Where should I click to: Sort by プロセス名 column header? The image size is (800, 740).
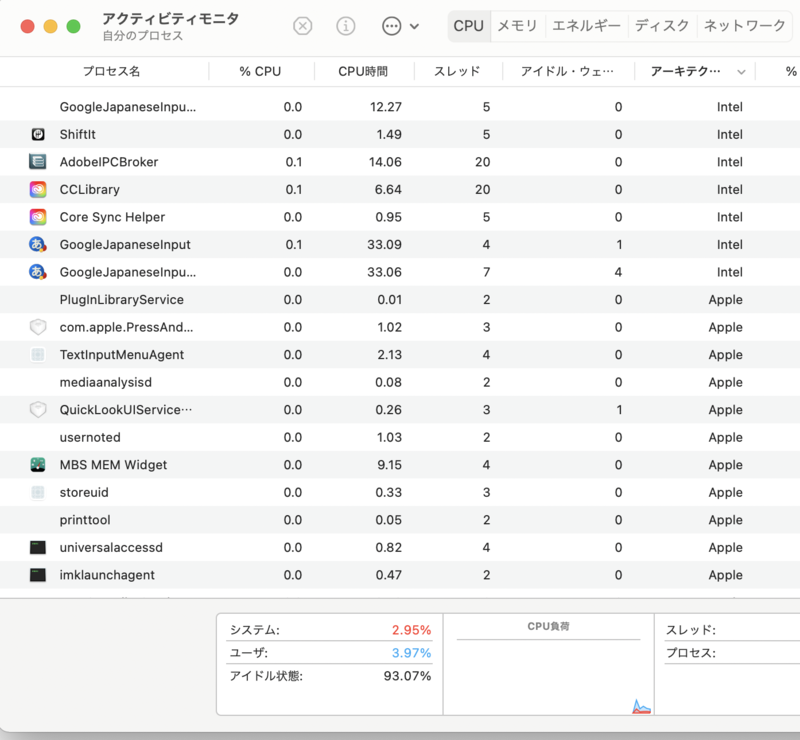(111, 71)
